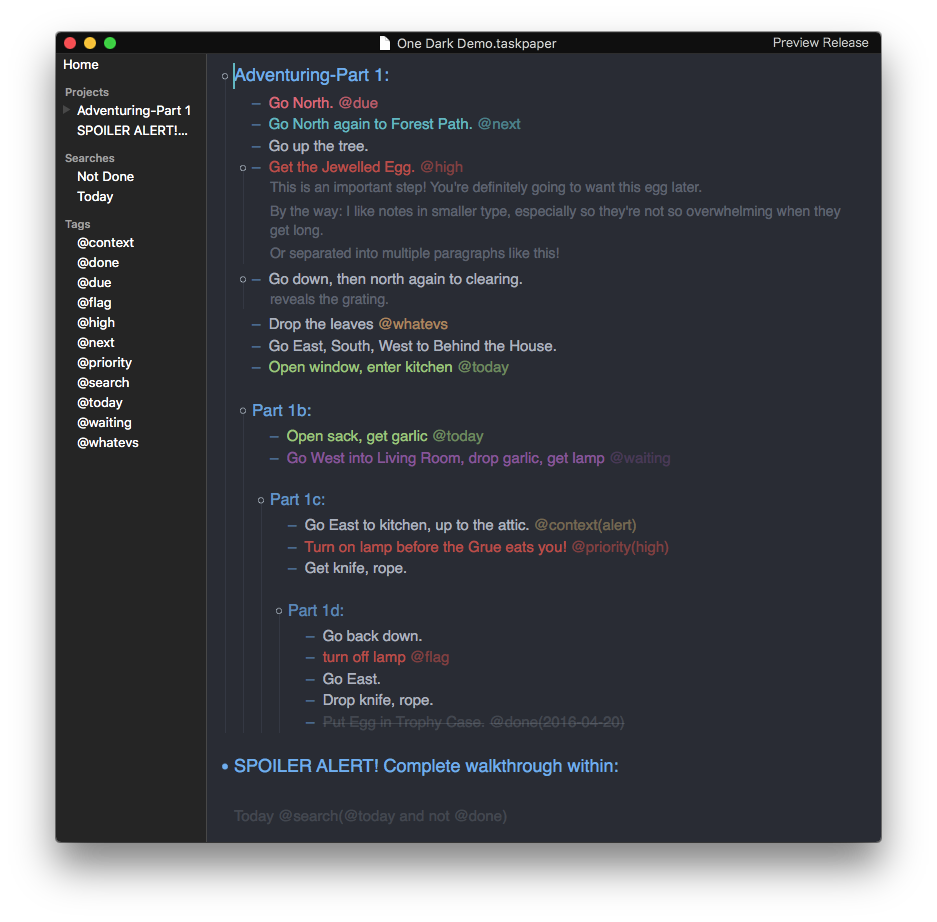Click the @done(2016-04-20) tag
The image size is (937, 922).
[x=557, y=722]
